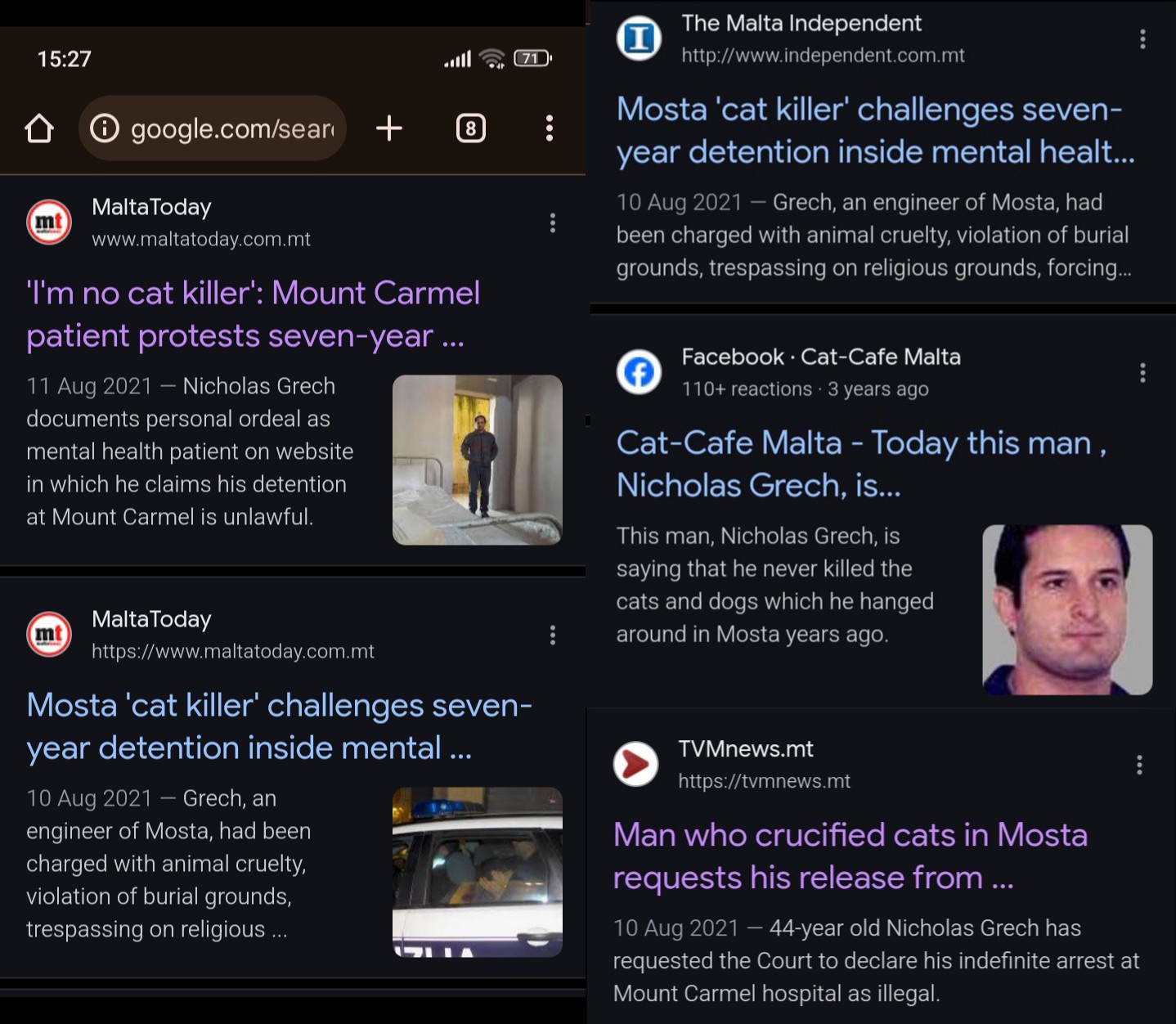Open thumbnail of man standing in room
The image size is (1176, 1024).
(478, 460)
